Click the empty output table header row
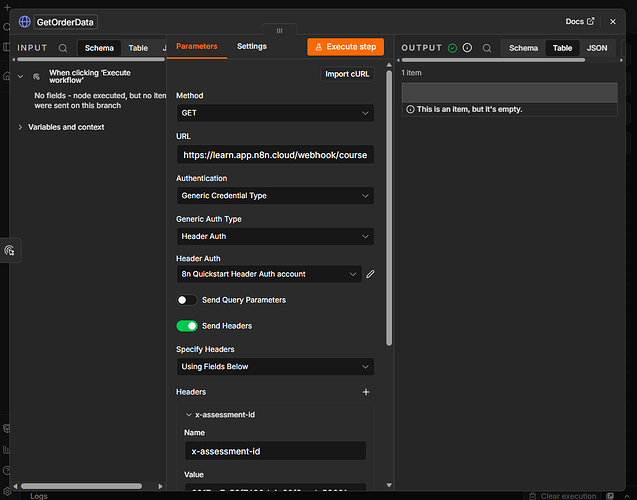 [x=509, y=92]
